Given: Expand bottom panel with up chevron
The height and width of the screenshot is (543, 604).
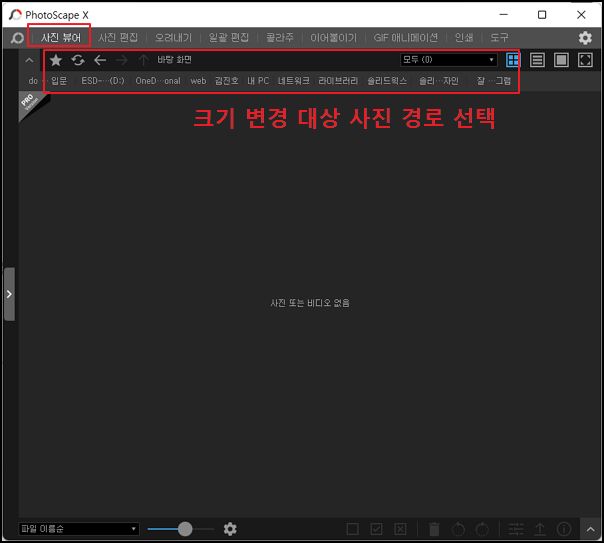Looking at the screenshot, I should (591, 529).
